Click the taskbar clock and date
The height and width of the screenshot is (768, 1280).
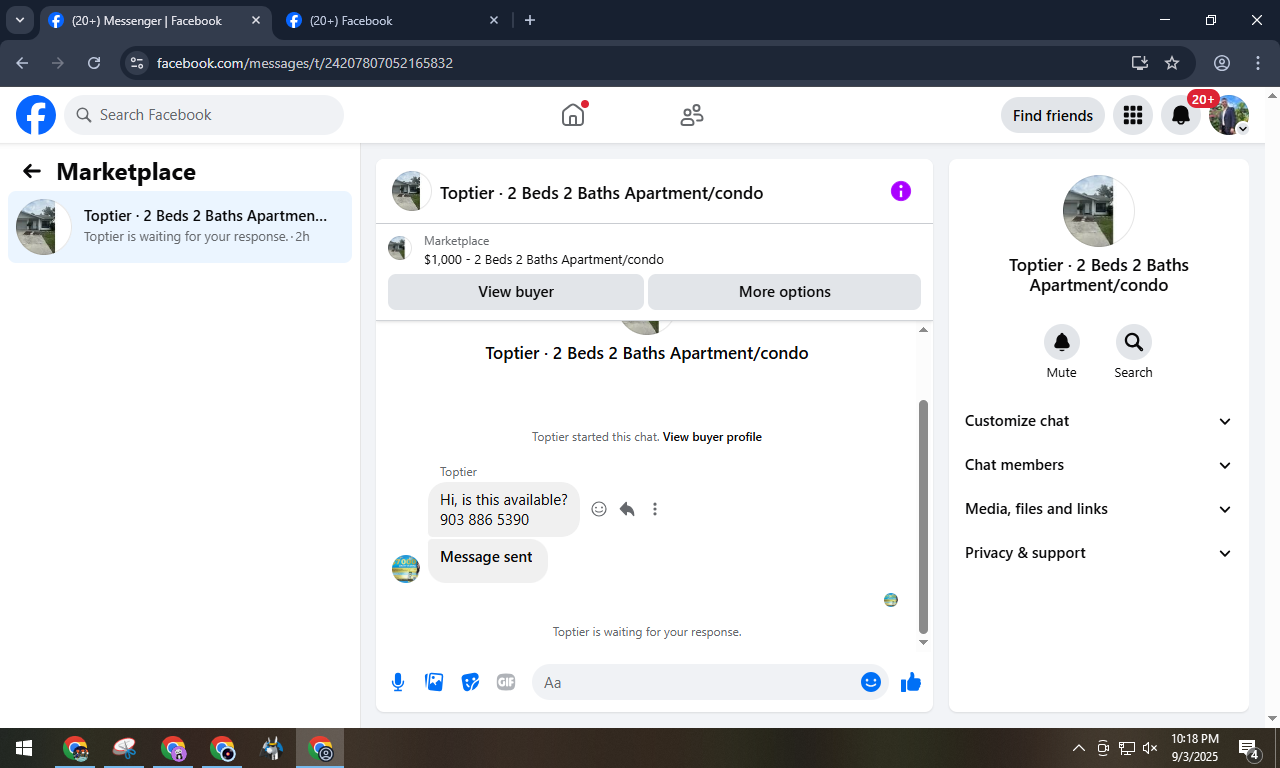click(1195, 748)
